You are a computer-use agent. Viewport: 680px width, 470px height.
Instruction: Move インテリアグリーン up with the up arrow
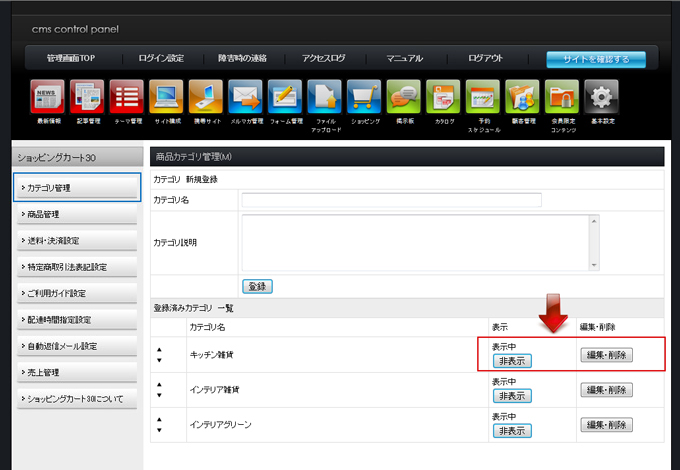(x=159, y=420)
